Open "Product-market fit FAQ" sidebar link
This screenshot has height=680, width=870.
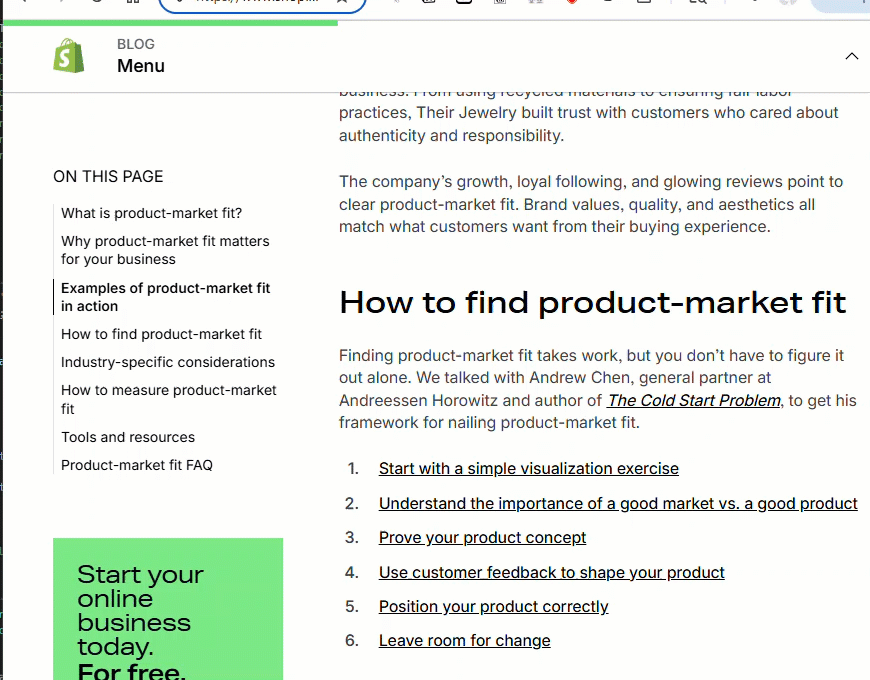pyautogui.click(x=137, y=465)
